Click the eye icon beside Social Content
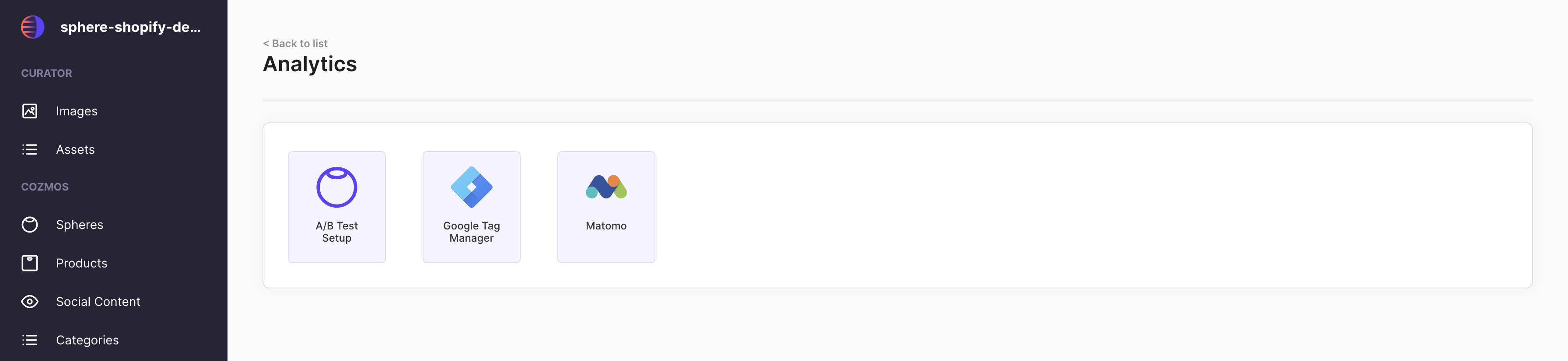This screenshot has width=1568, height=361. coord(30,302)
